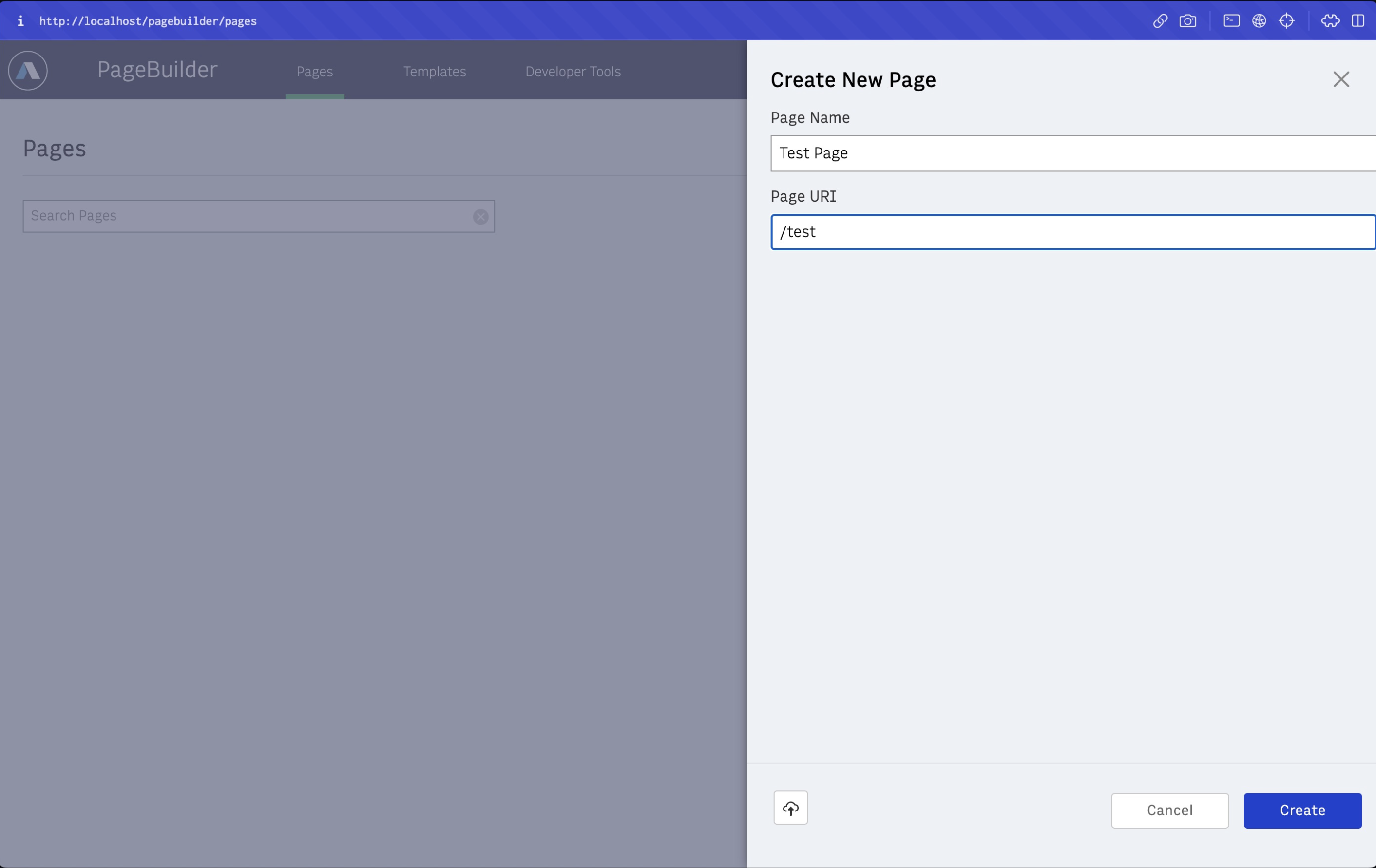The height and width of the screenshot is (868, 1376).
Task: Select the Pages tab in navbar
Action: (x=314, y=71)
